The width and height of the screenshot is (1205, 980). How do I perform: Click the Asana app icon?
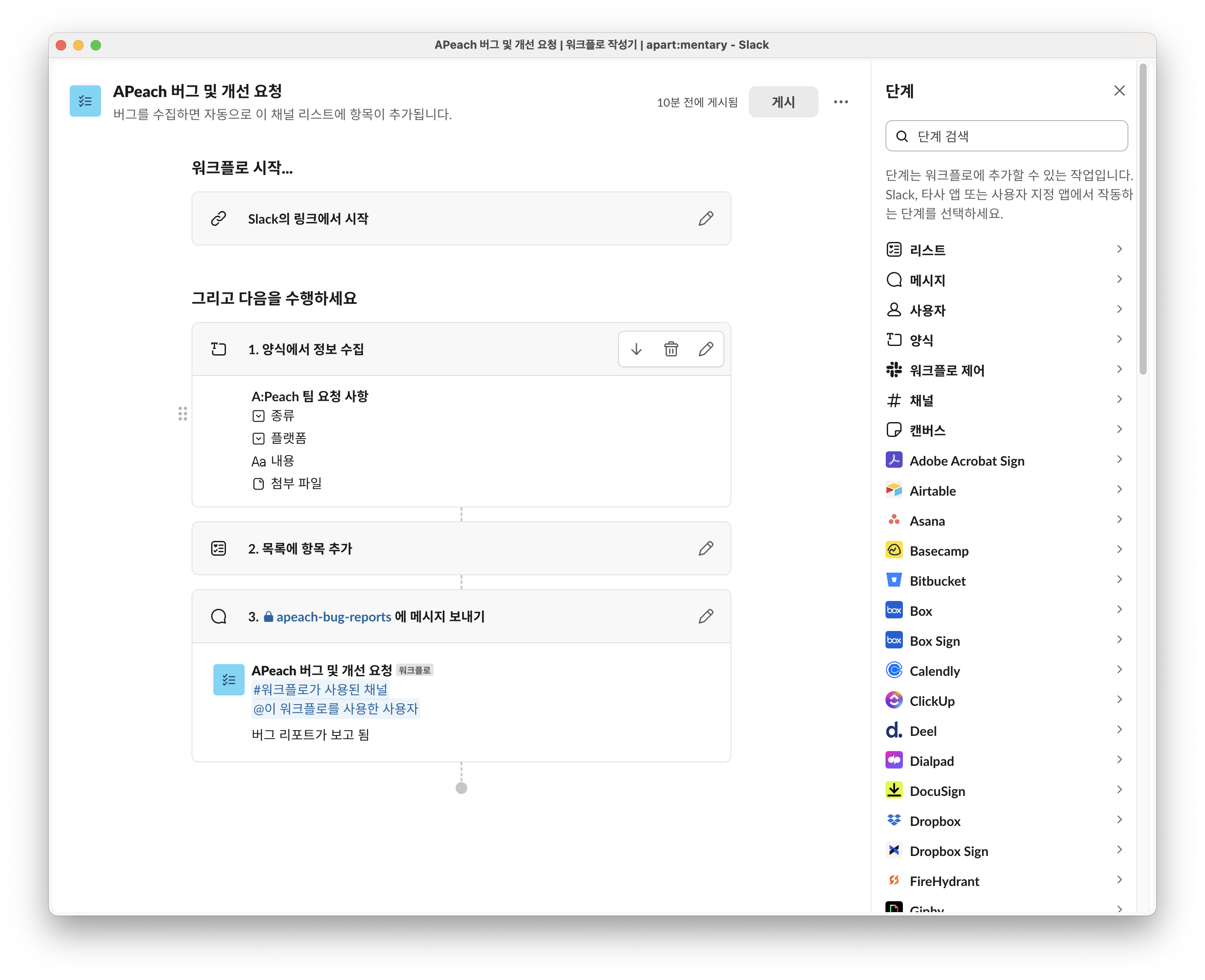pos(894,520)
